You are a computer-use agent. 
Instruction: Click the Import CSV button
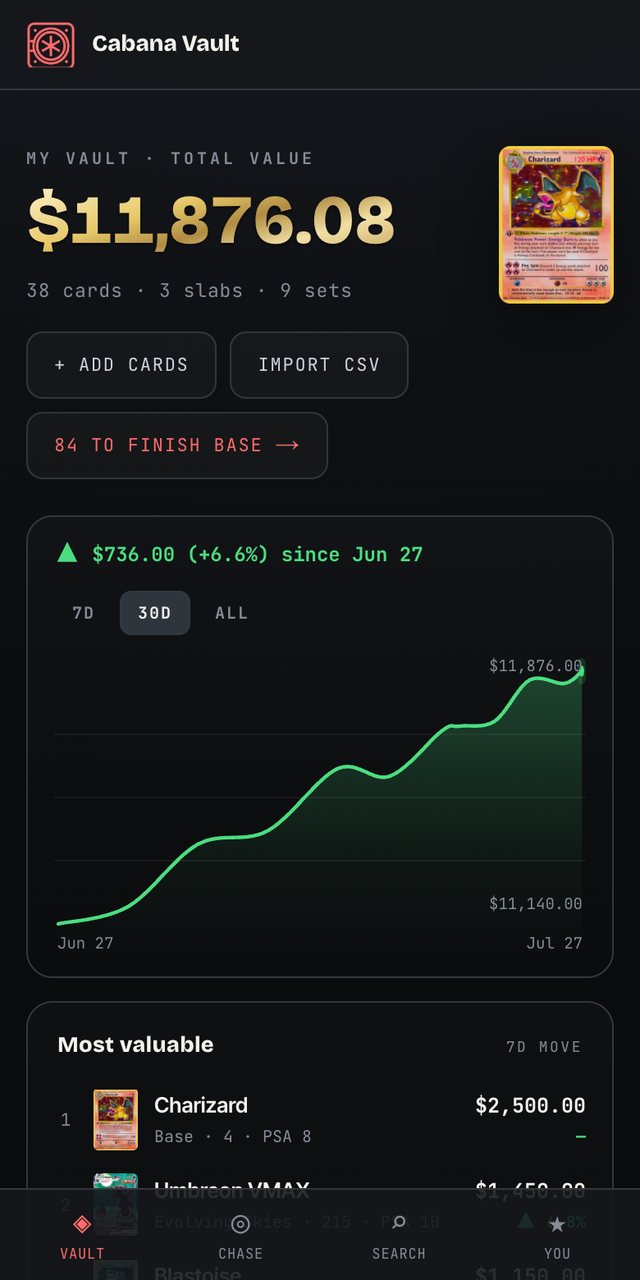pyautogui.click(x=319, y=365)
